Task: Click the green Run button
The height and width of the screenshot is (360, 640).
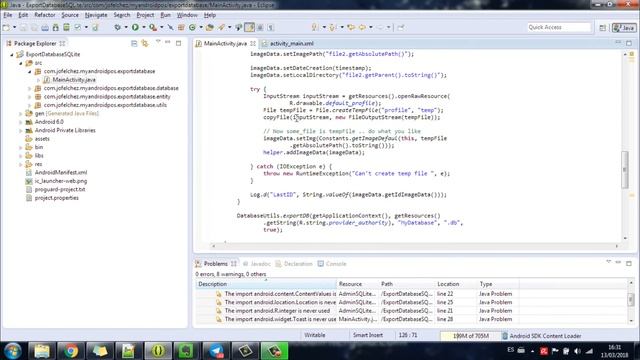Action: [x=135, y=27]
